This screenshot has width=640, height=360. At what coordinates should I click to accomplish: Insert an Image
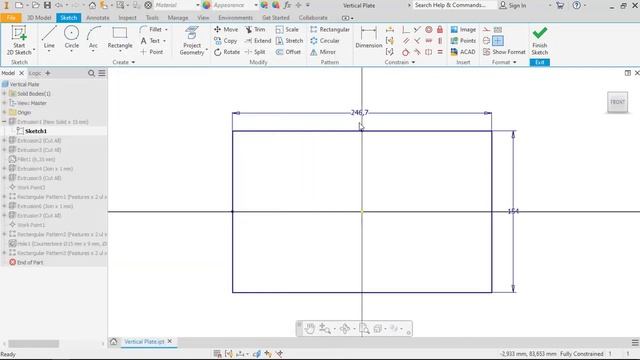pyautogui.click(x=463, y=29)
